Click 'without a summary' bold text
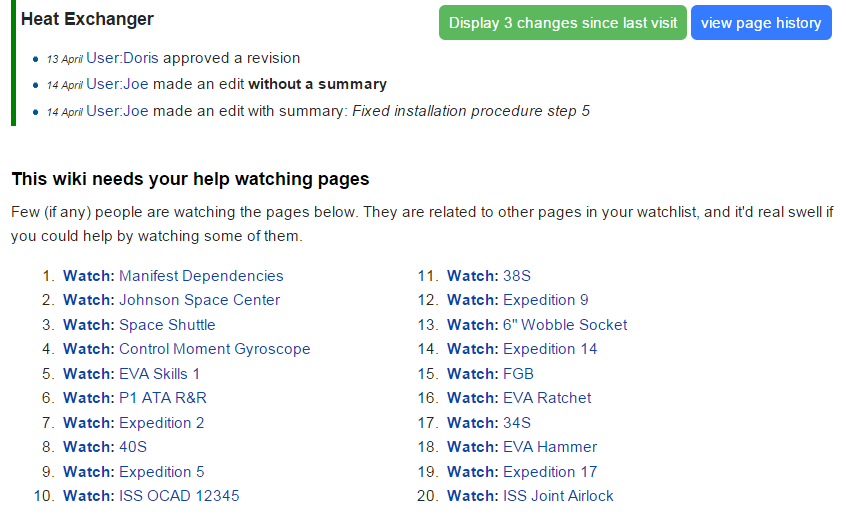 [x=318, y=84]
